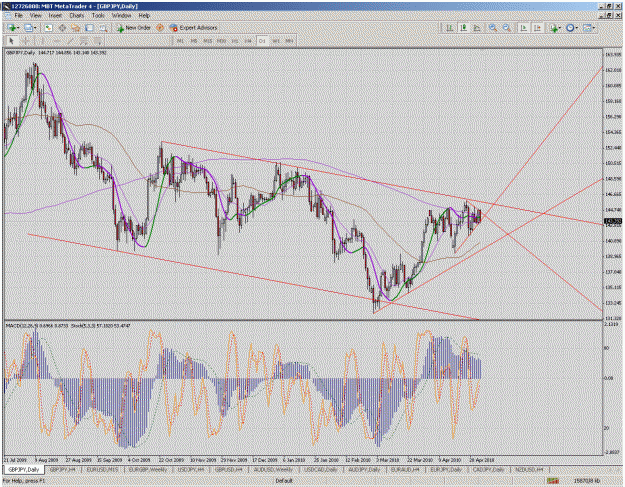
Task: Toggle the Expert Advisors button
Action: (193, 28)
